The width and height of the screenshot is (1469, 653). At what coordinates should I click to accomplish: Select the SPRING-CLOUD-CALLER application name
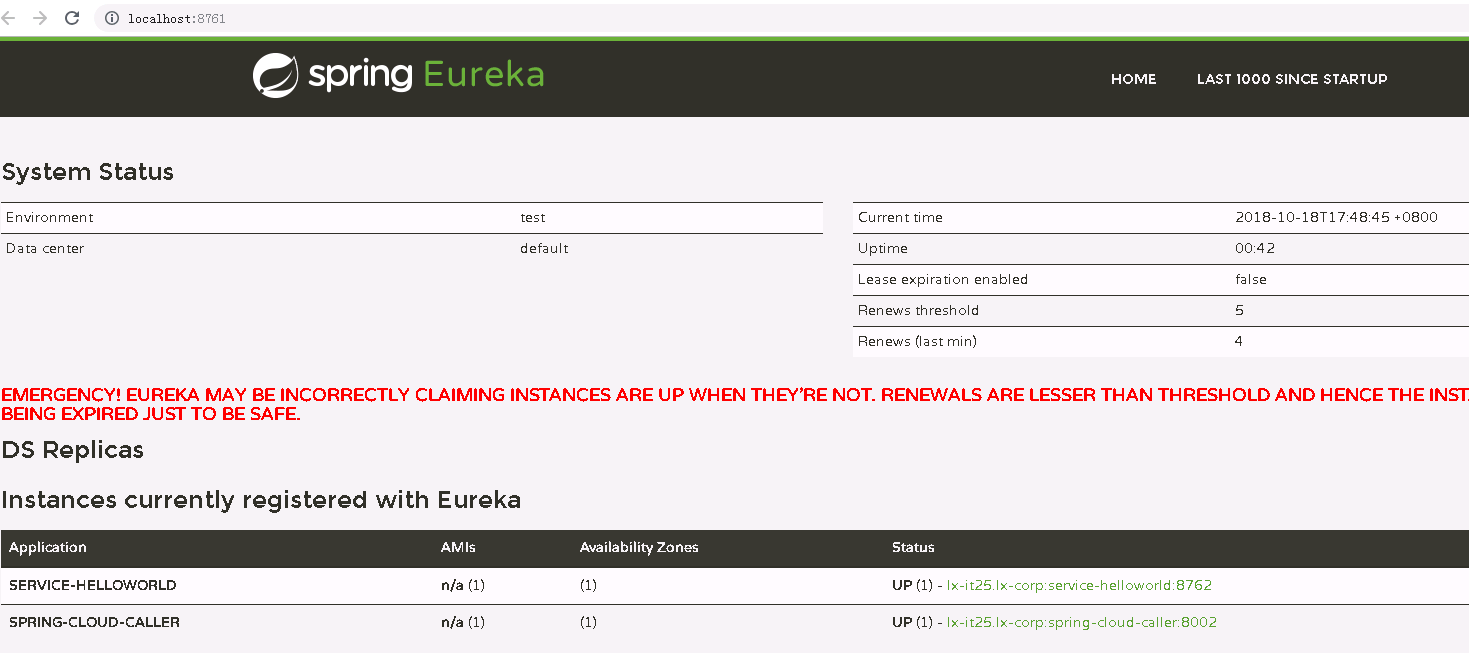[x=94, y=622]
